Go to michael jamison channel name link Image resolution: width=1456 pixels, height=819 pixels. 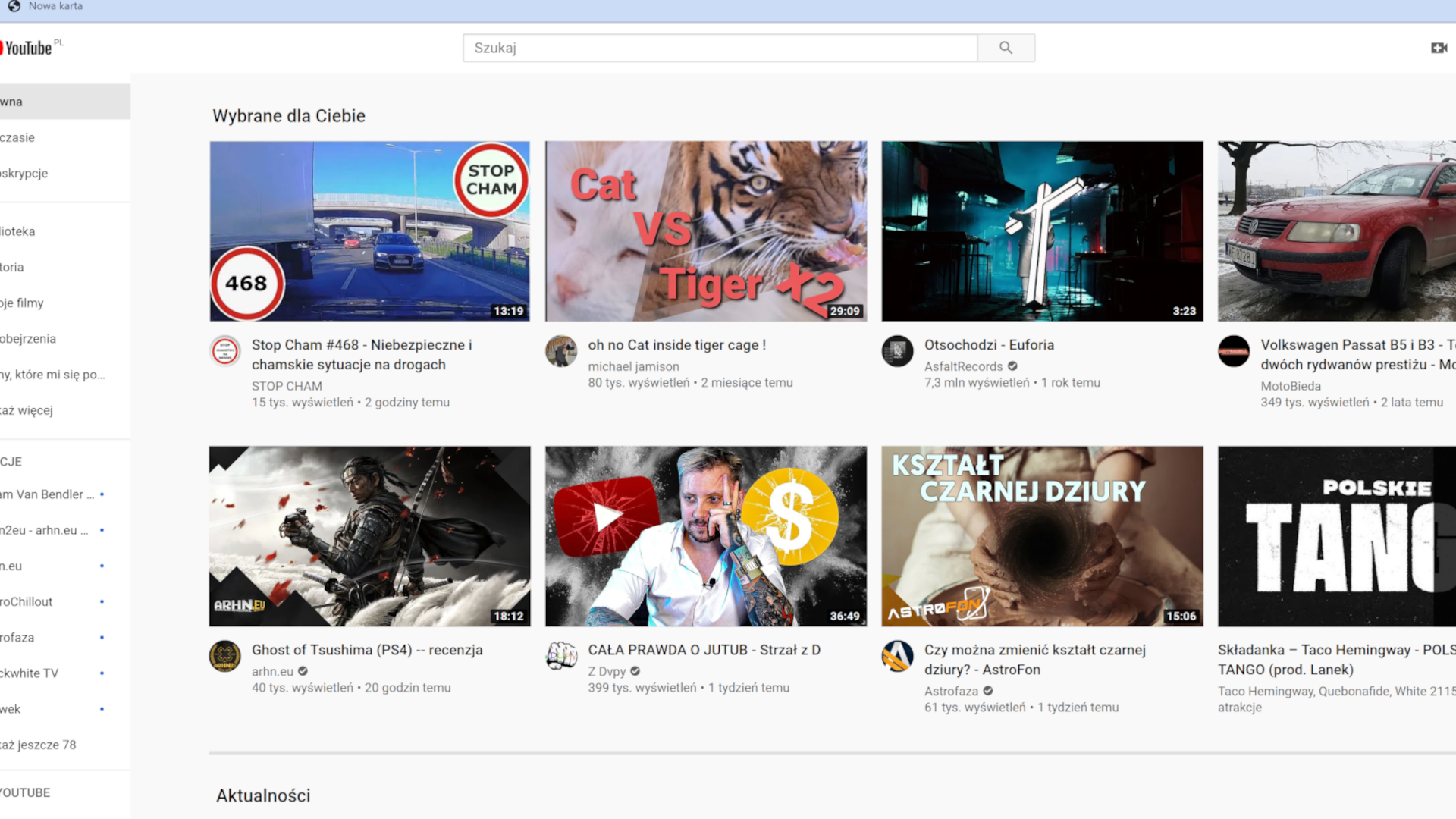[634, 366]
